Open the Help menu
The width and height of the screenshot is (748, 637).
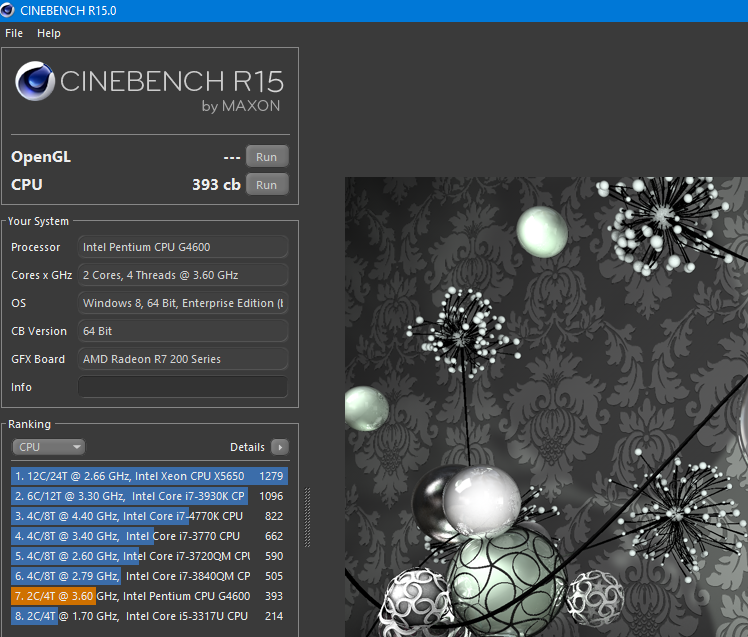click(x=49, y=33)
